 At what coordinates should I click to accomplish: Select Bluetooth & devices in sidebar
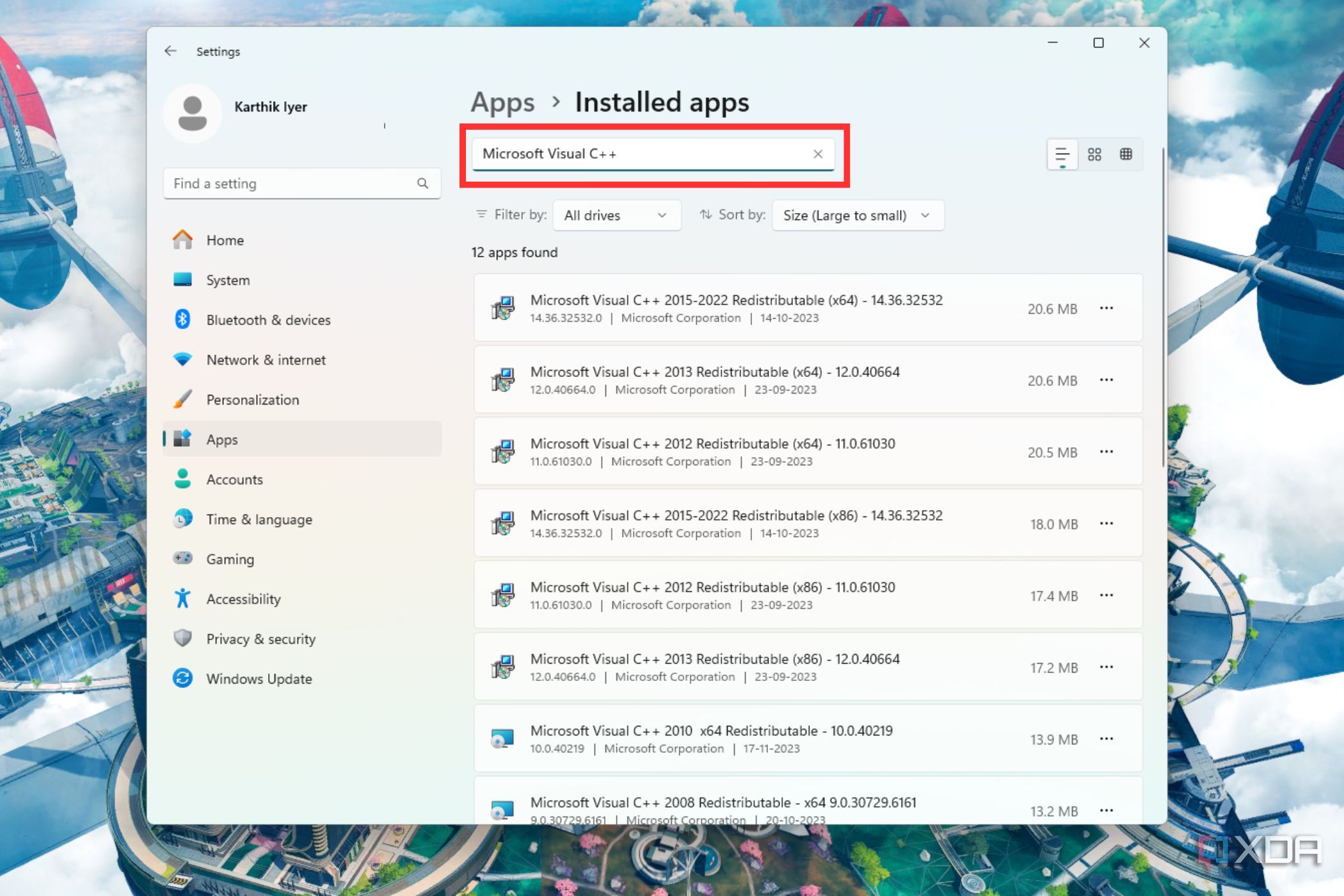tap(268, 320)
